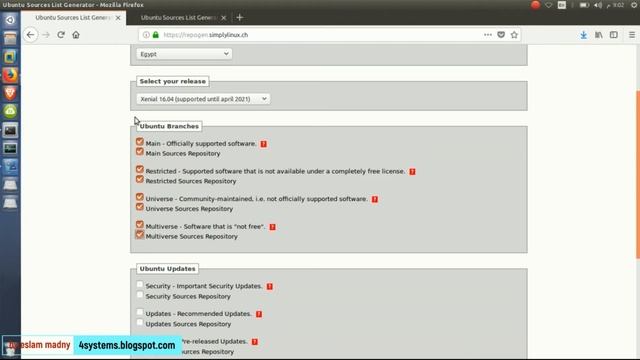This screenshot has height=360, width=640.
Task: Enable Updates Sources Repository
Action: 140,322
